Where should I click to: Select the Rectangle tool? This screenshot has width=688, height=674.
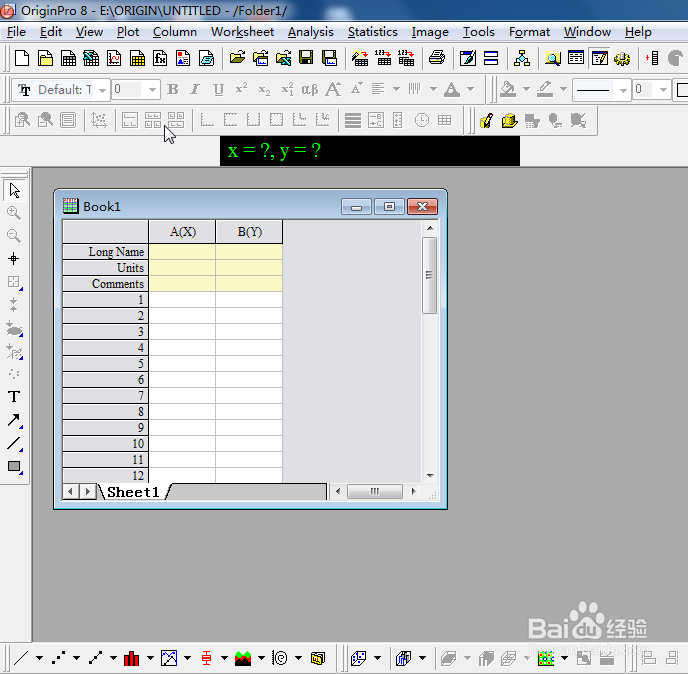14,466
